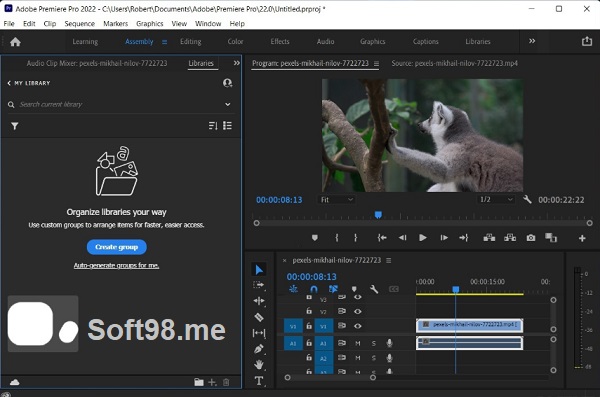Viewport: 600px width, 397px height.
Task: Toggle insert sequences as nests icon
Action: (x=293, y=289)
